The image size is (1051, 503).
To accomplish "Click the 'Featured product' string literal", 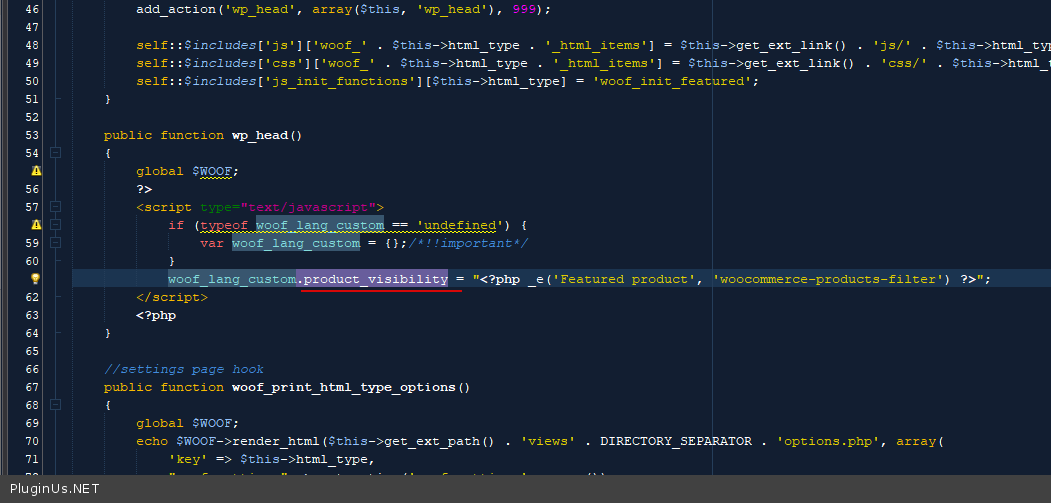I will click(623, 279).
